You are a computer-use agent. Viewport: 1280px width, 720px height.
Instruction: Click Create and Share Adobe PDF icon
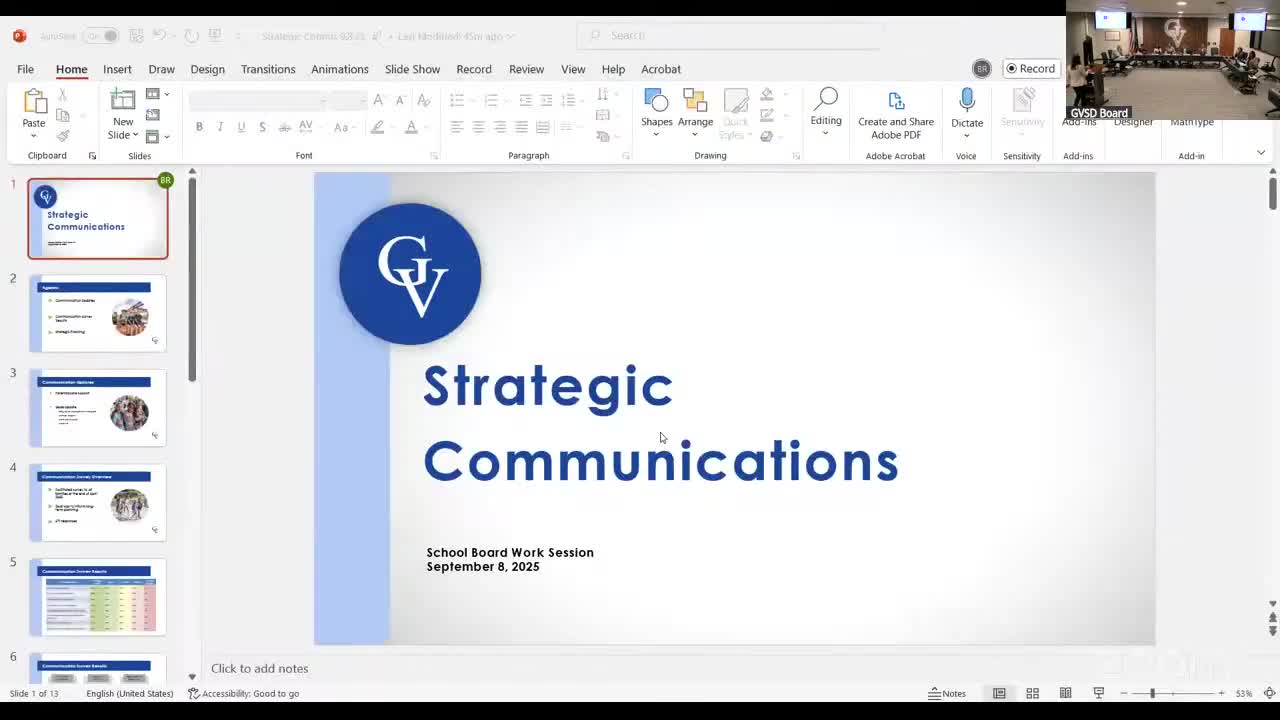pos(895,115)
